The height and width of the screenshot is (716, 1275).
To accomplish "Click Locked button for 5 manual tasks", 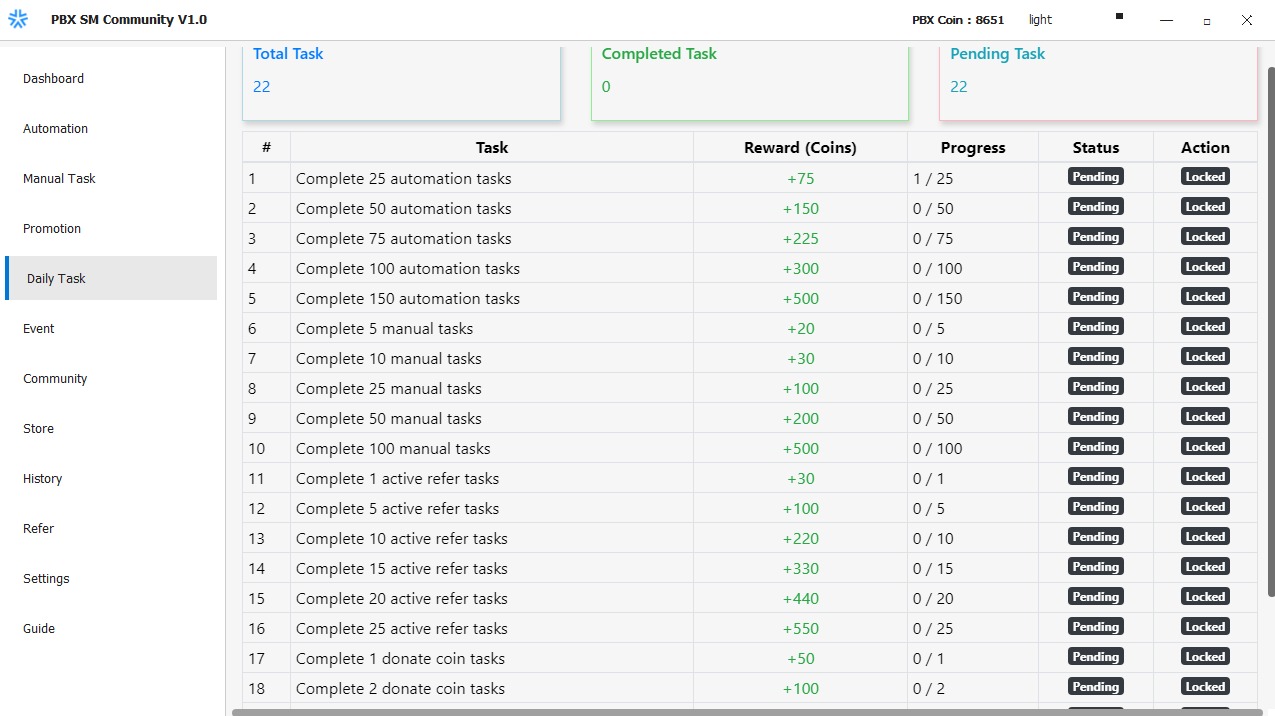I will pyautogui.click(x=1205, y=327).
